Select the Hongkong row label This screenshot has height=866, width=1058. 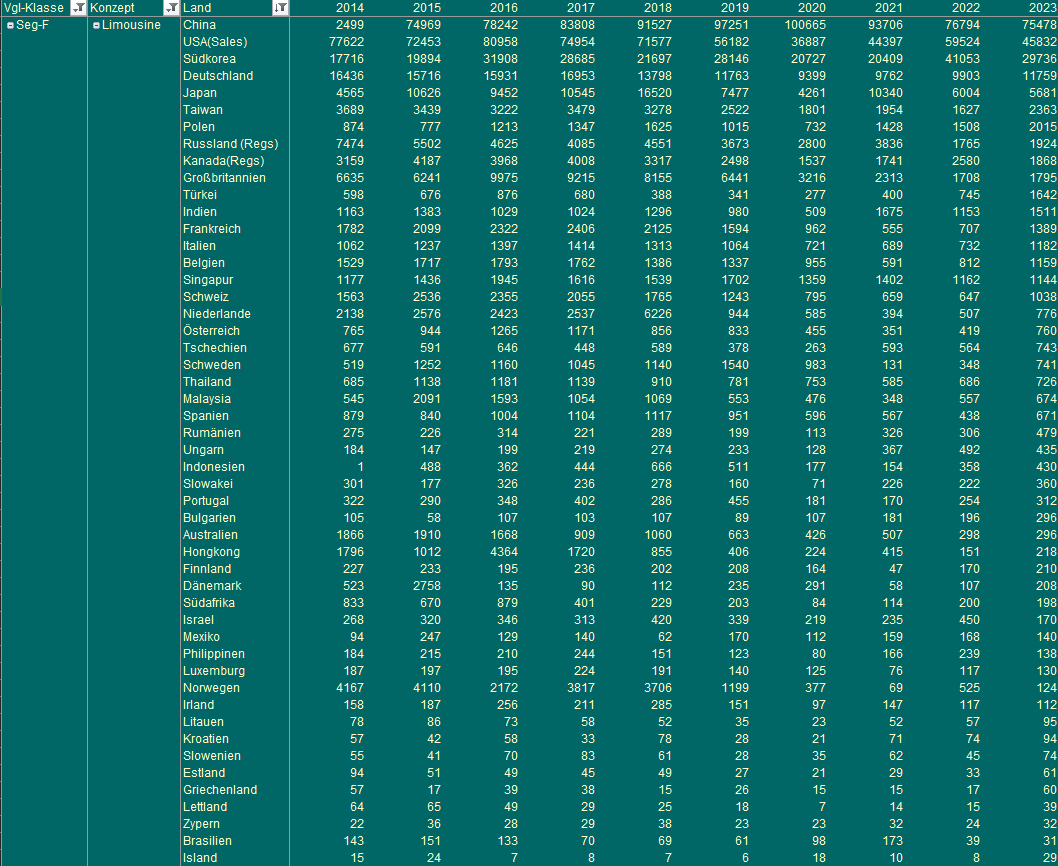(211, 551)
